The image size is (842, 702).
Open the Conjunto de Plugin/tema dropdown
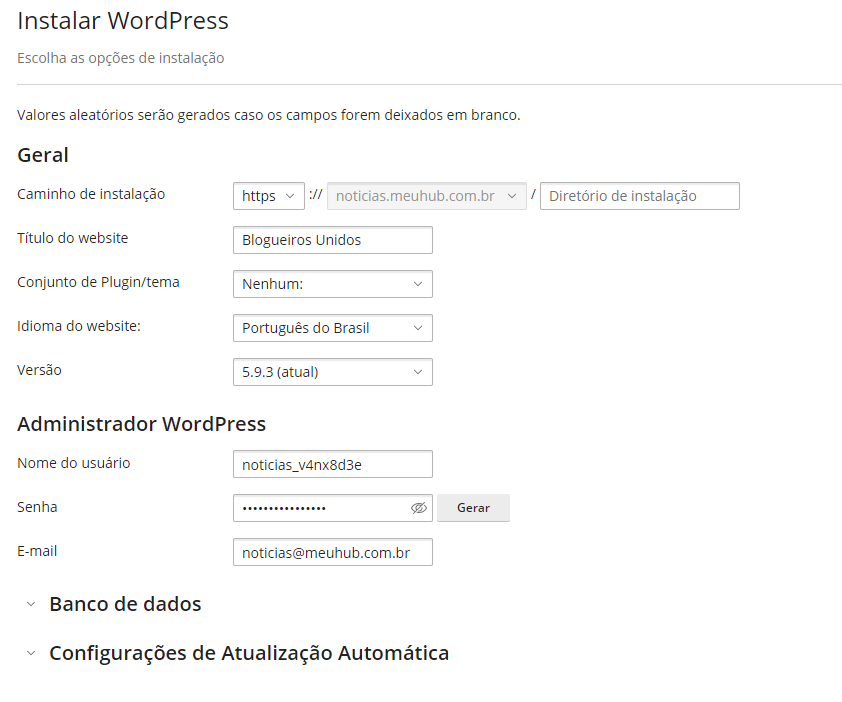332,284
